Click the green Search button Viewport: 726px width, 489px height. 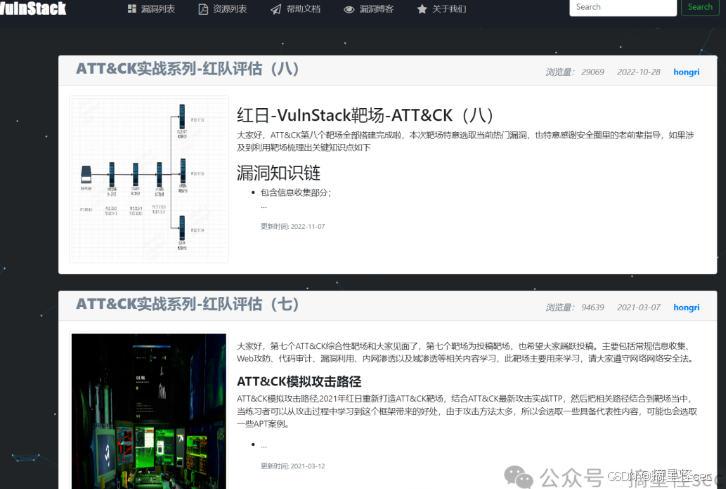pos(700,7)
